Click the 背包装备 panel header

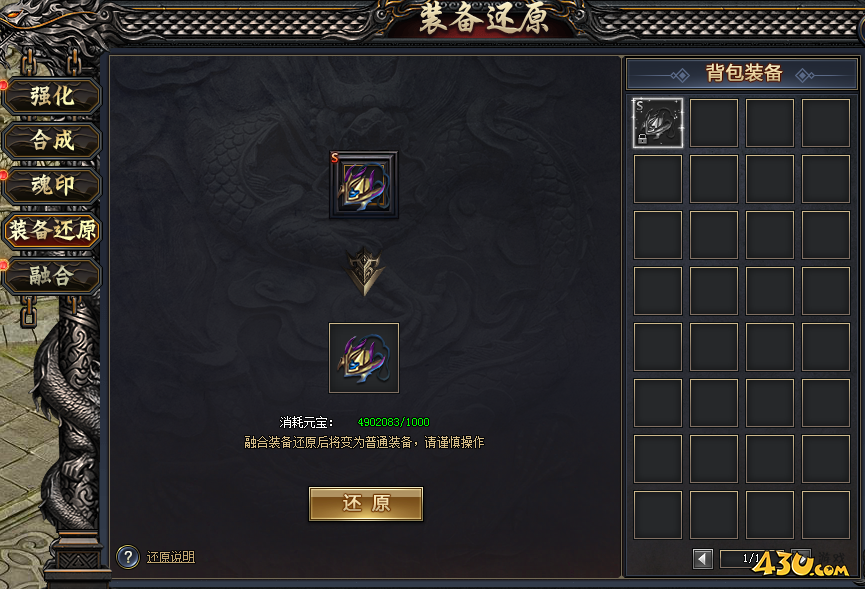pos(742,74)
